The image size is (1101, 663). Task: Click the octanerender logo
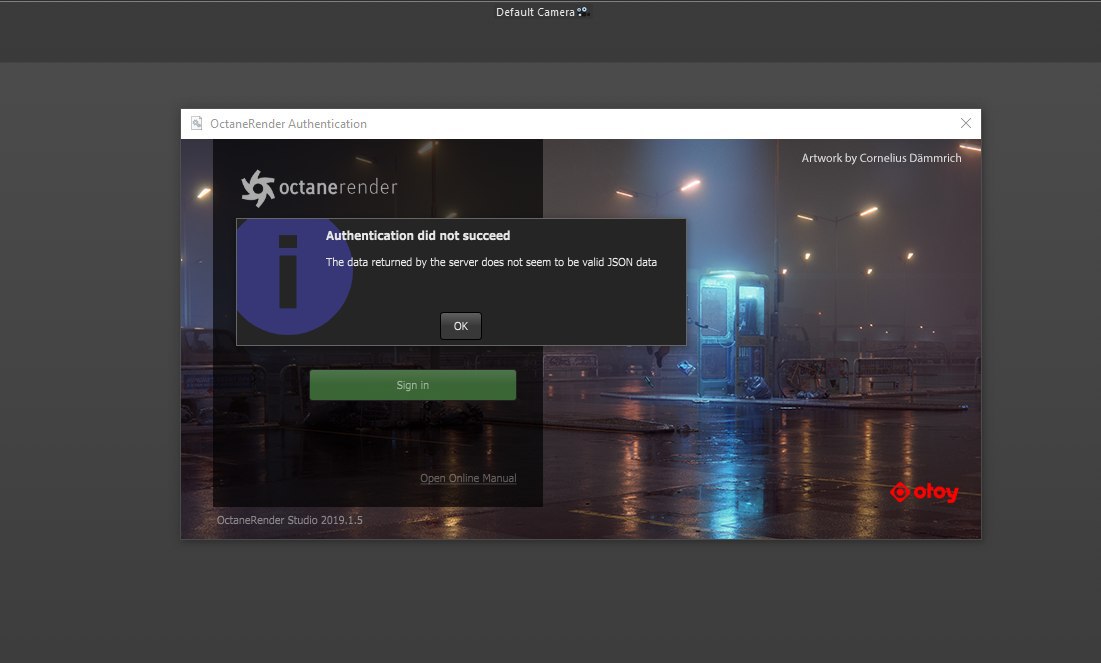(319, 188)
